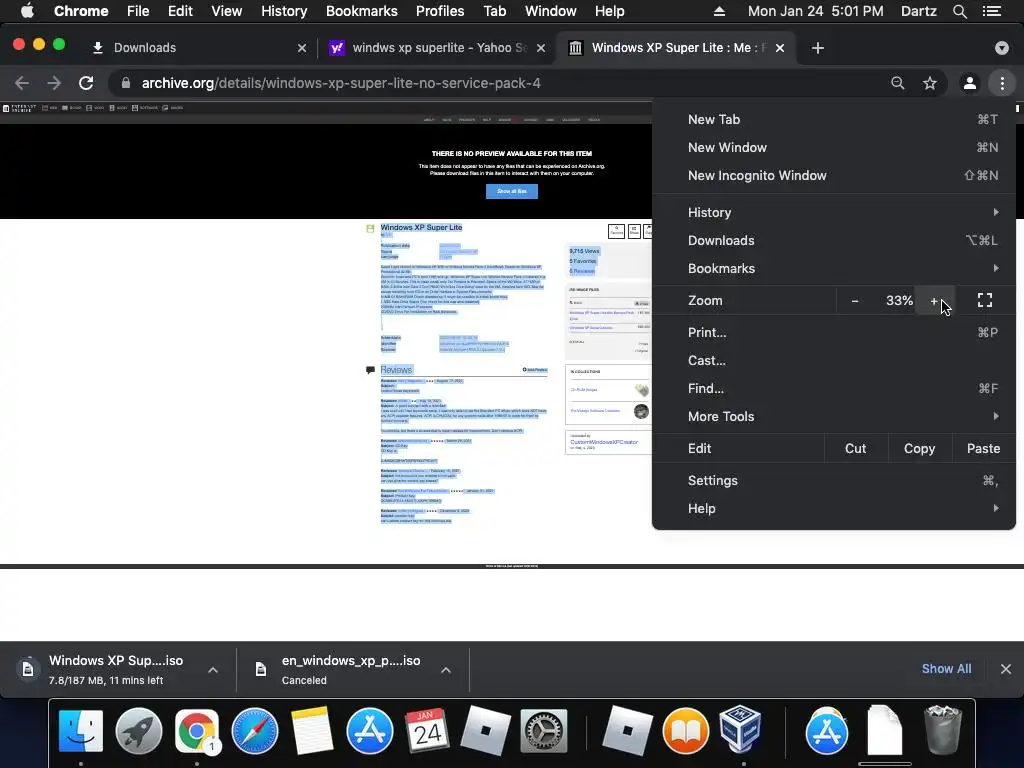The height and width of the screenshot is (768, 1024).
Task: Select Find... from the menu
Action: pyautogui.click(x=834, y=389)
